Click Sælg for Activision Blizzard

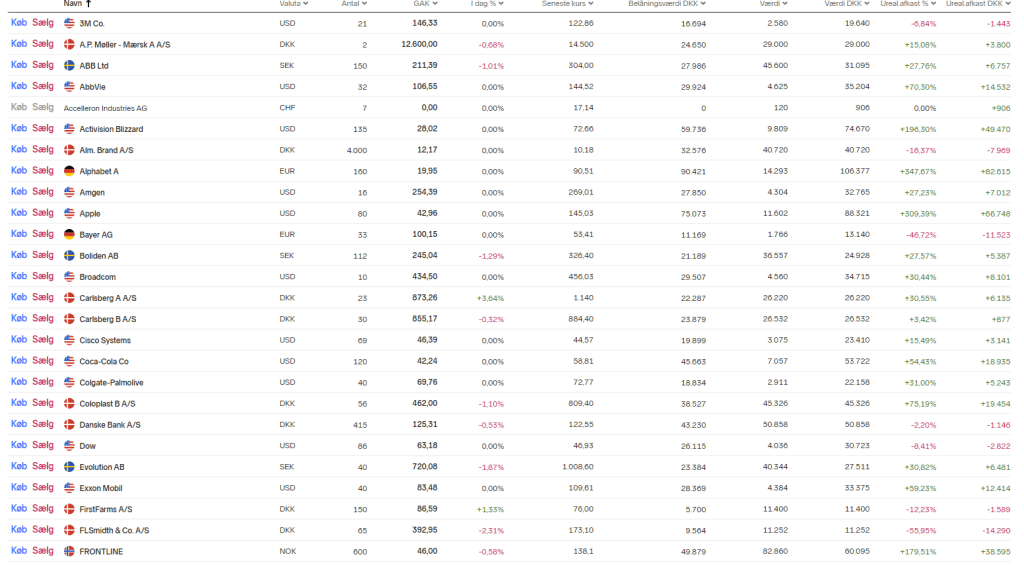(x=43, y=128)
